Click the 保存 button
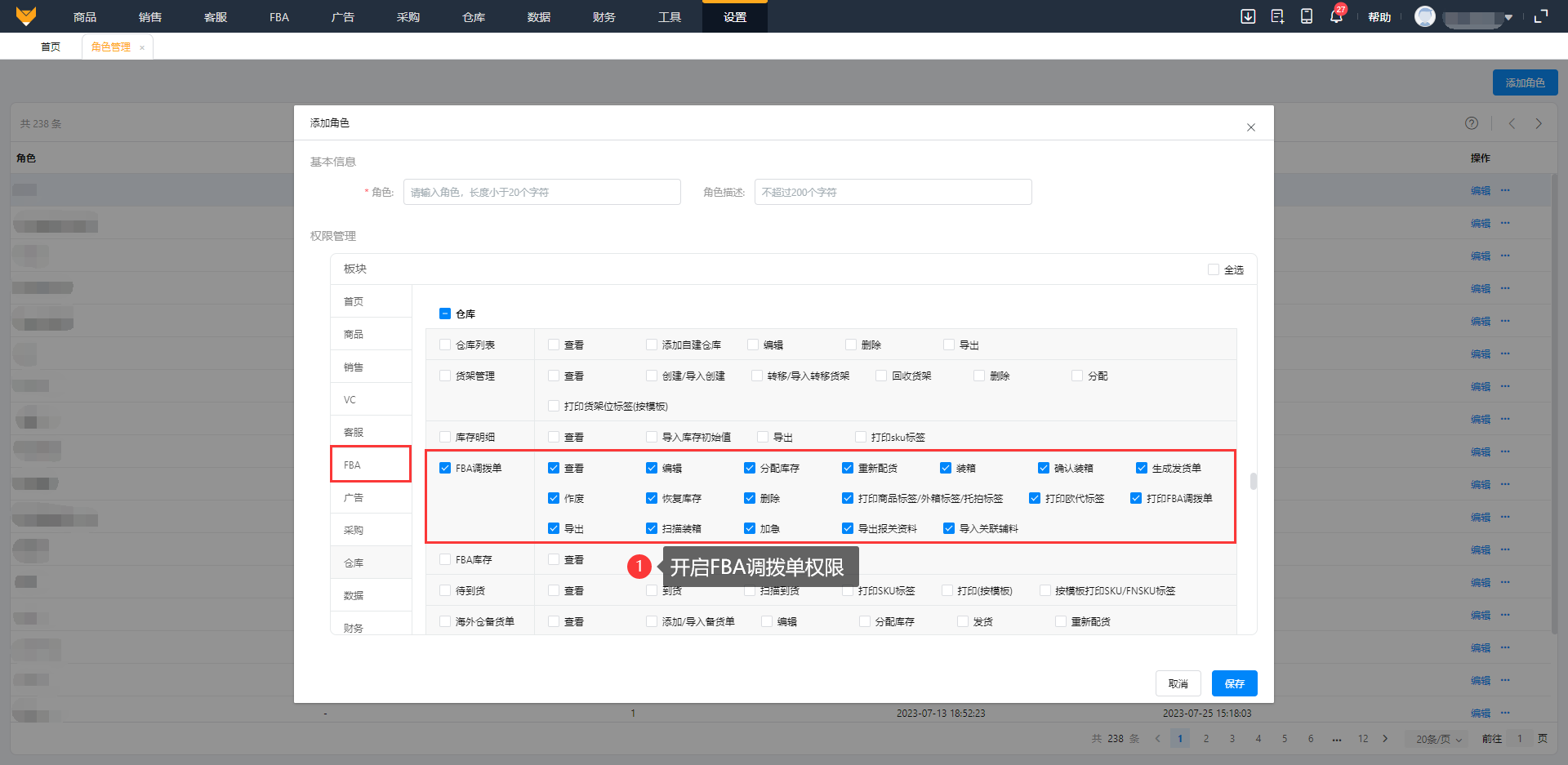The width and height of the screenshot is (1568, 765). [1234, 683]
